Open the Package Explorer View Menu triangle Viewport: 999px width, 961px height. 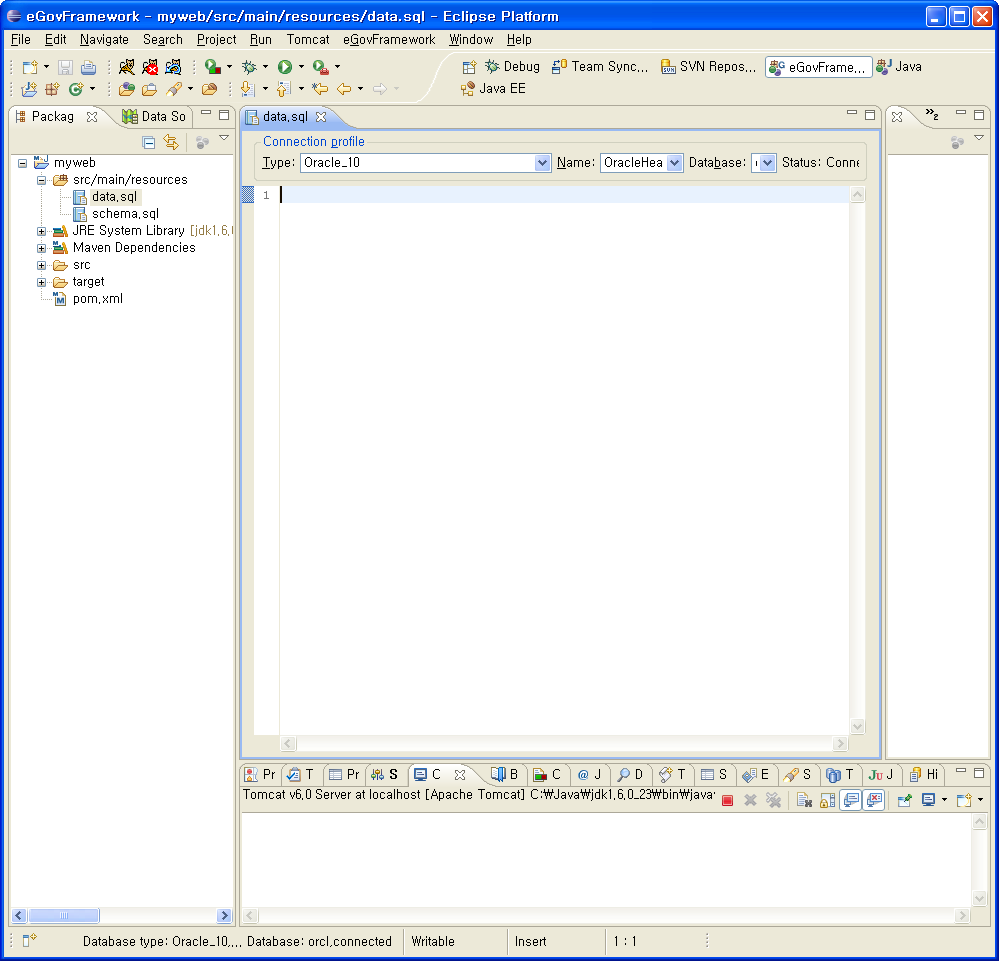224,138
